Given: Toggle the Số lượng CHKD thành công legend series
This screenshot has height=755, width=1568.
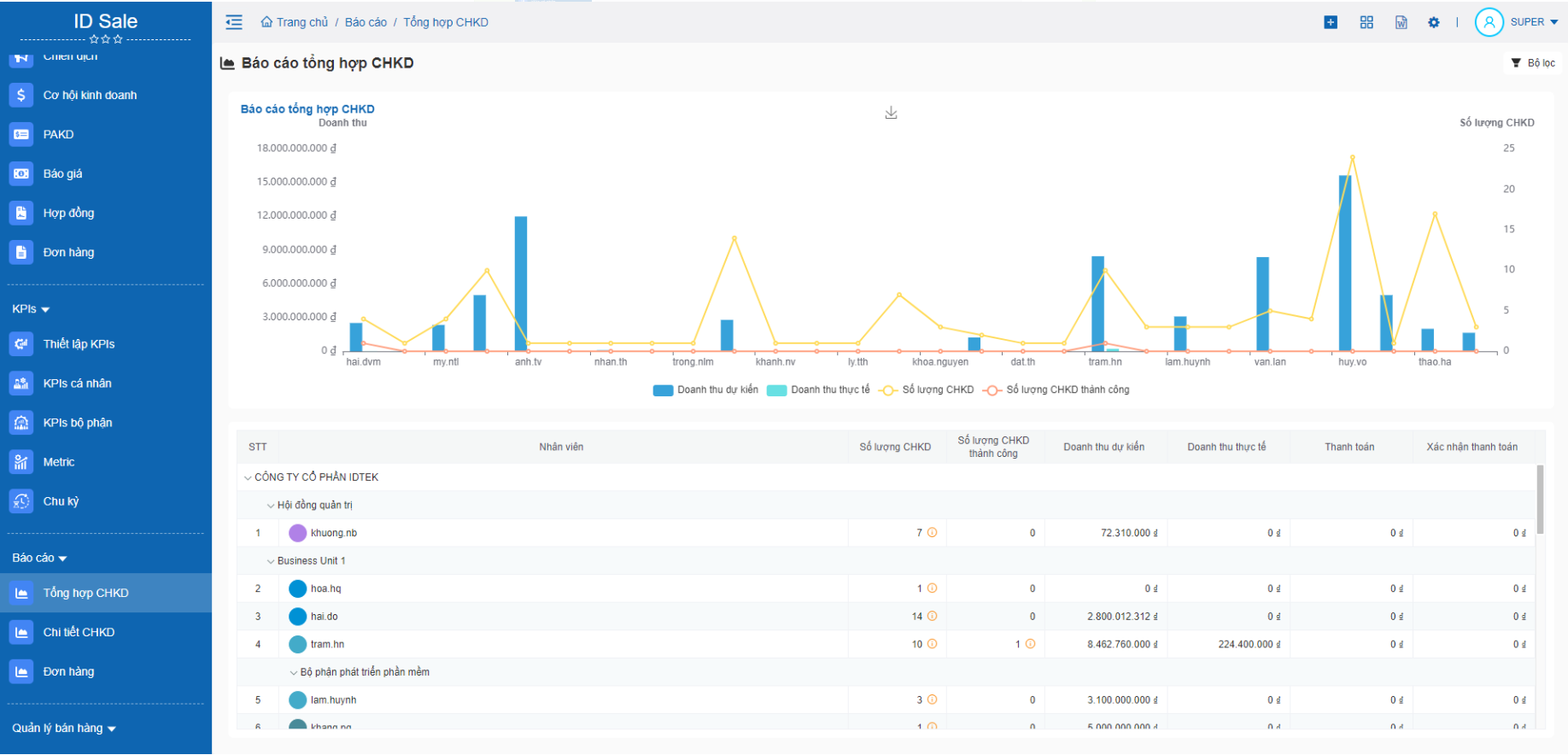Looking at the screenshot, I should [x=1056, y=389].
